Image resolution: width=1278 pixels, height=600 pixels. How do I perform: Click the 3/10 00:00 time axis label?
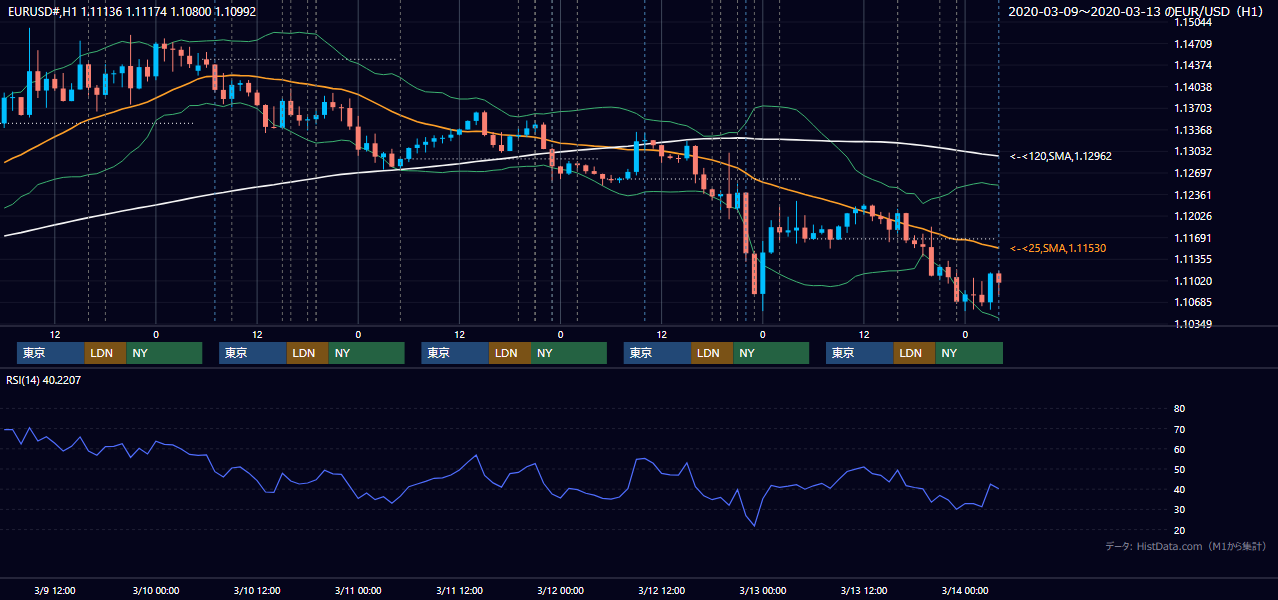coord(156,590)
